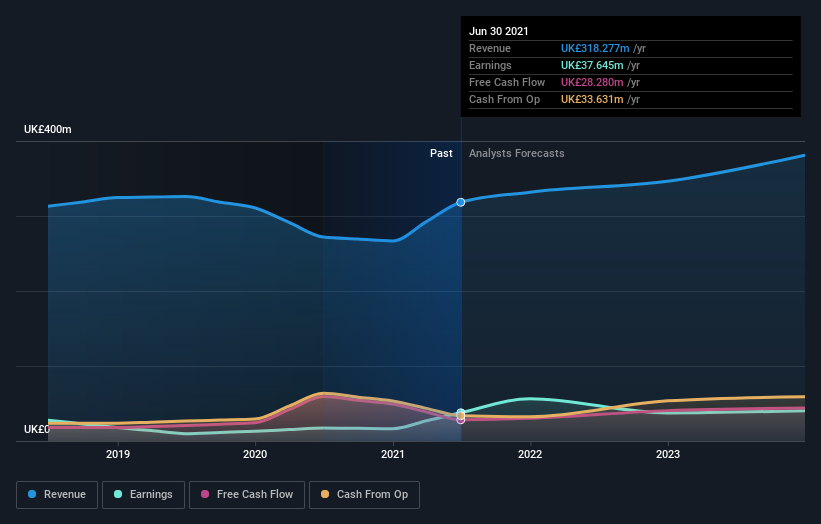Screen dimensions: 821x524
Task: Click the tooltip 'Earnings' row label
Action: [490, 65]
